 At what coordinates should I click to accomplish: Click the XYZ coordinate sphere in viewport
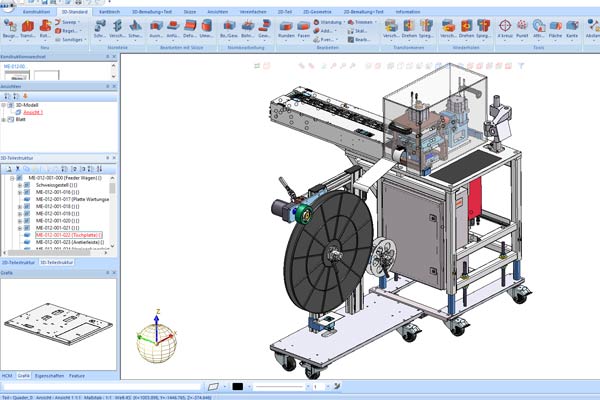pos(157,343)
